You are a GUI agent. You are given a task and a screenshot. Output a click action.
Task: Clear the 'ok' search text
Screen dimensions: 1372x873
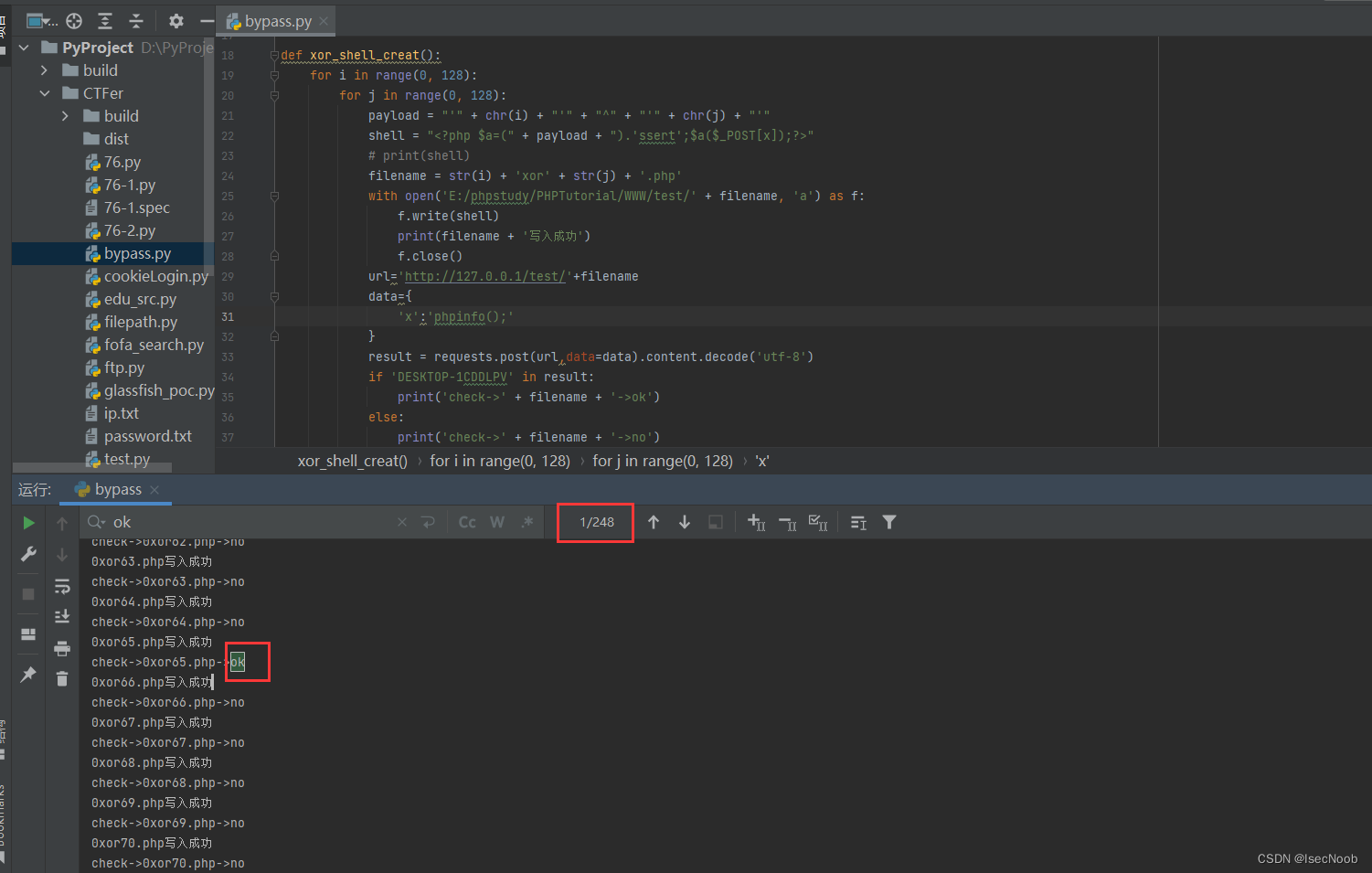[x=402, y=522]
